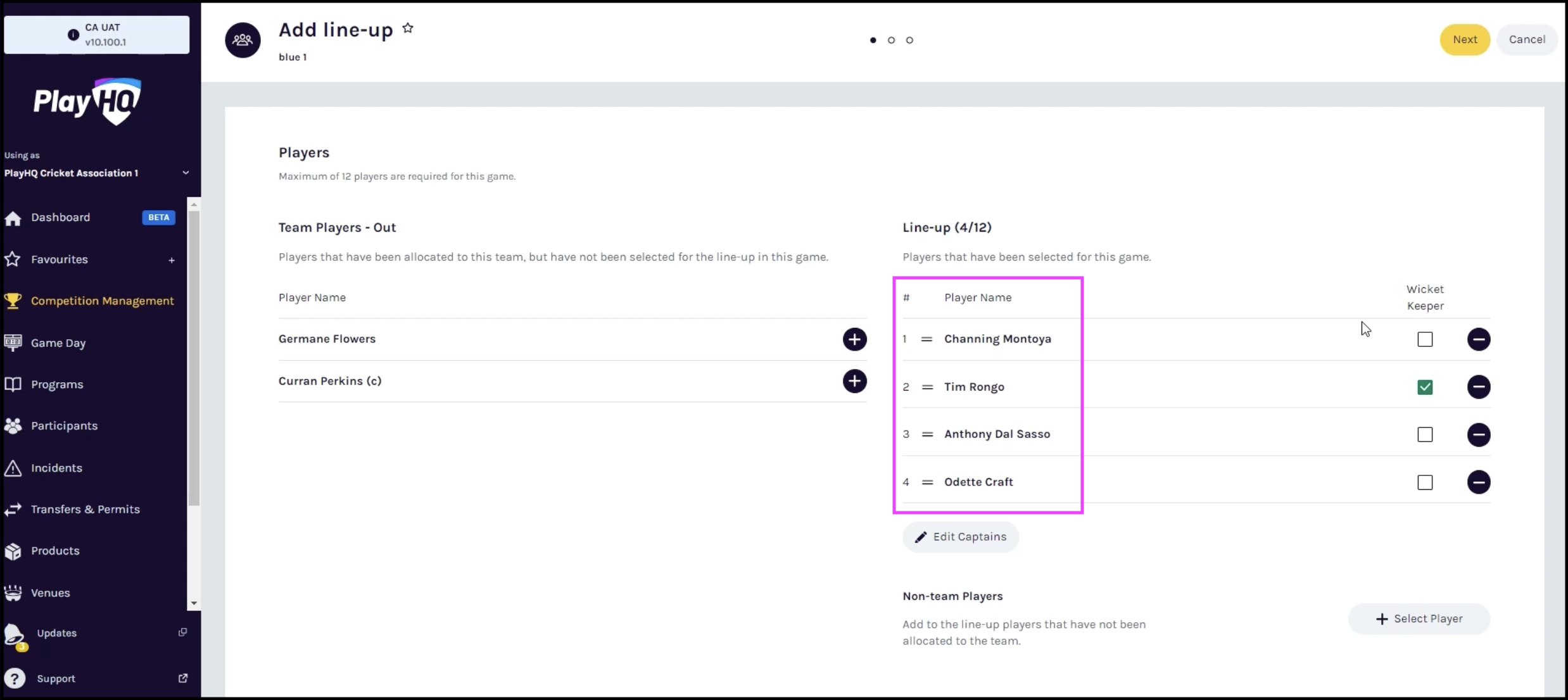Click drag handle beside Tim Rongo
This screenshot has height=700, width=1568.
(927, 387)
